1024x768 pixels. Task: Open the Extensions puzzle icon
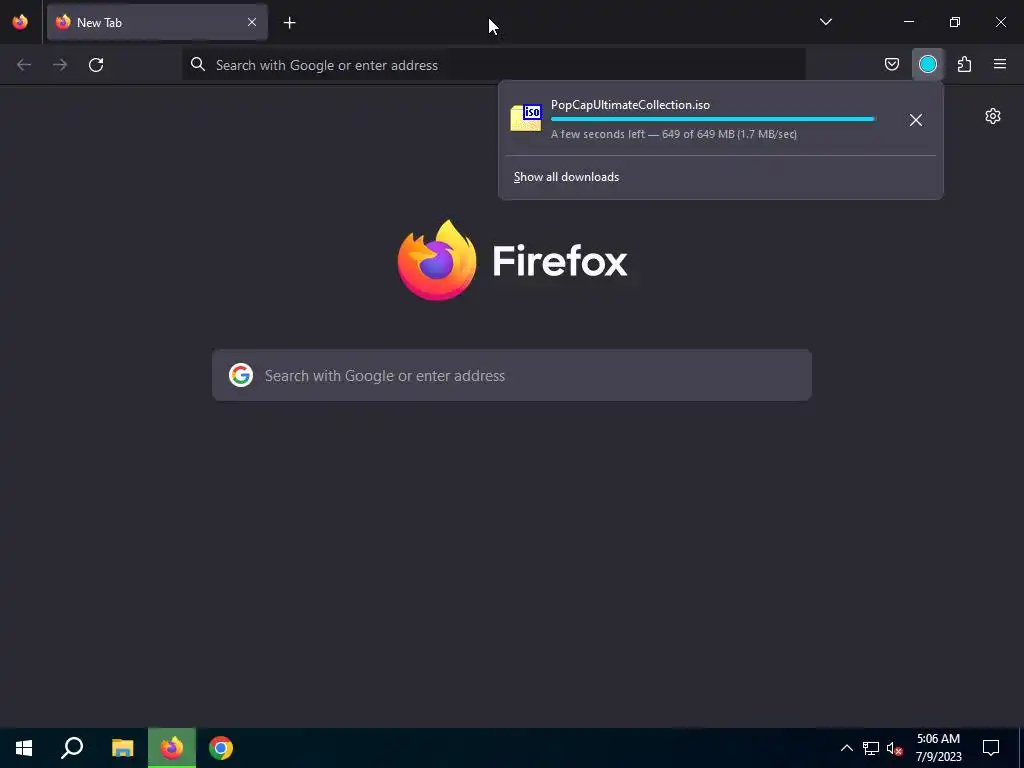[964, 64]
